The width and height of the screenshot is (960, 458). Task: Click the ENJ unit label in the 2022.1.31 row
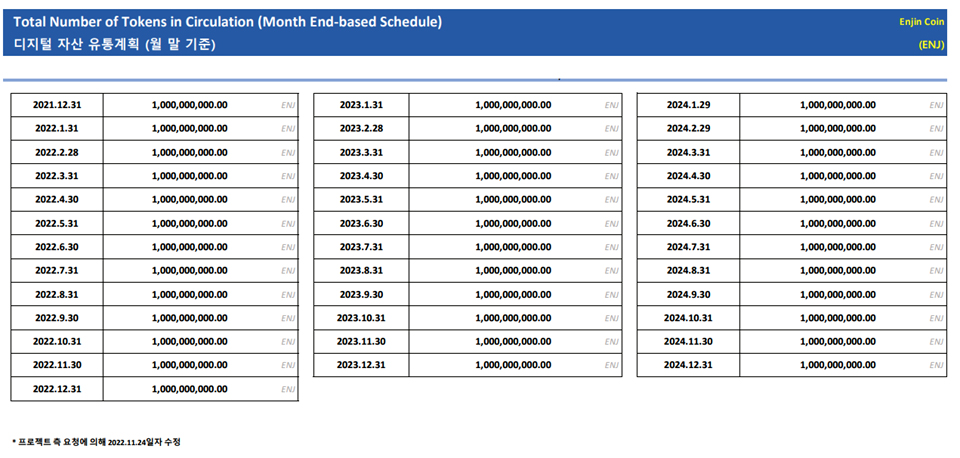click(x=288, y=128)
